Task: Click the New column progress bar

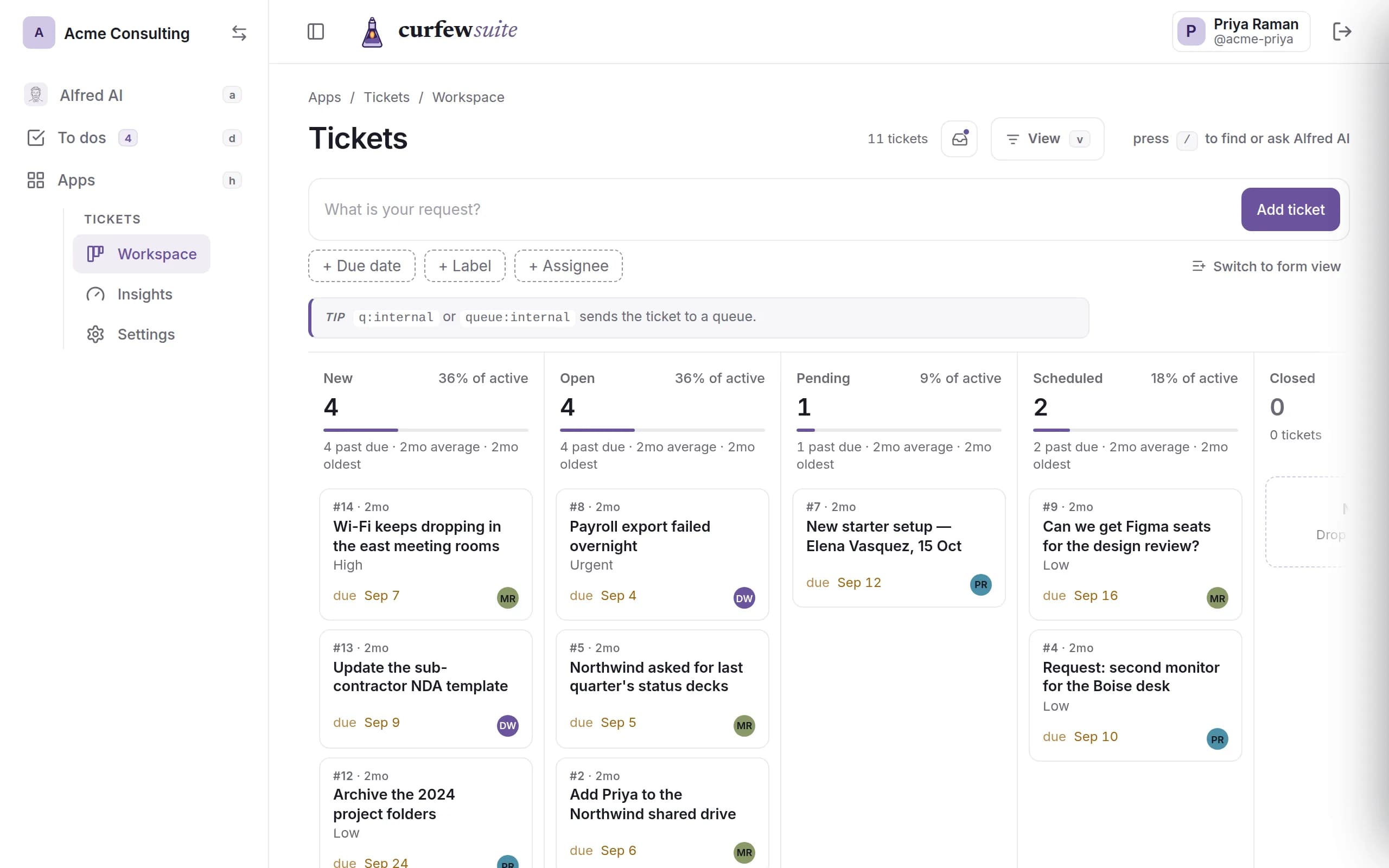Action: click(426, 430)
